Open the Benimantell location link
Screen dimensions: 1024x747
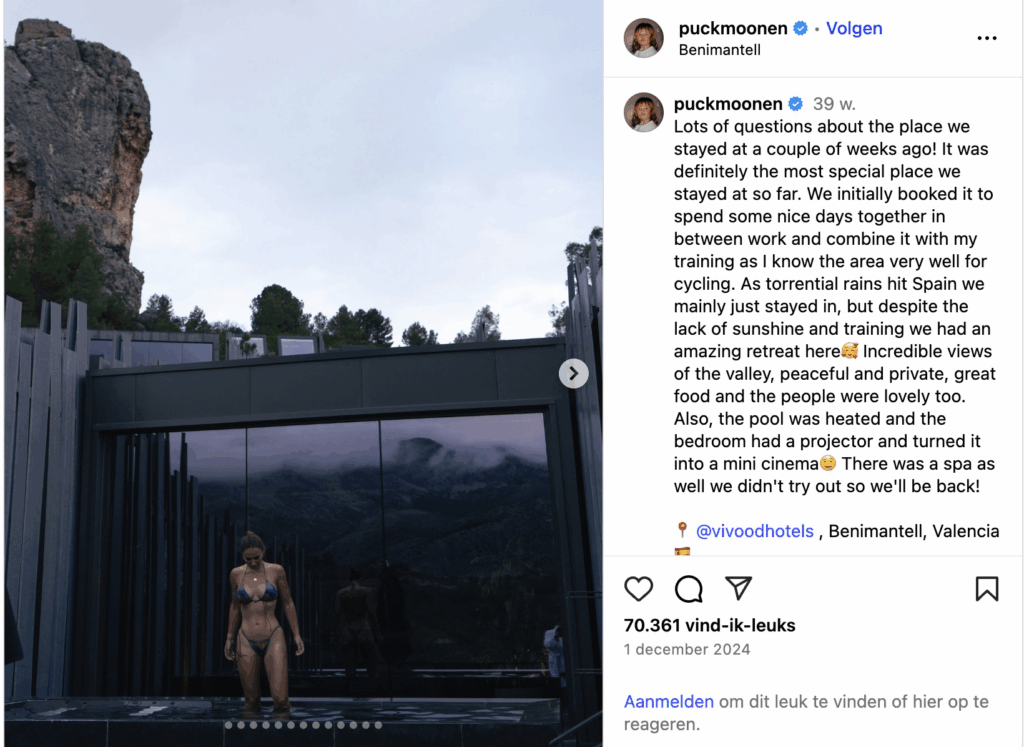[x=720, y=50]
